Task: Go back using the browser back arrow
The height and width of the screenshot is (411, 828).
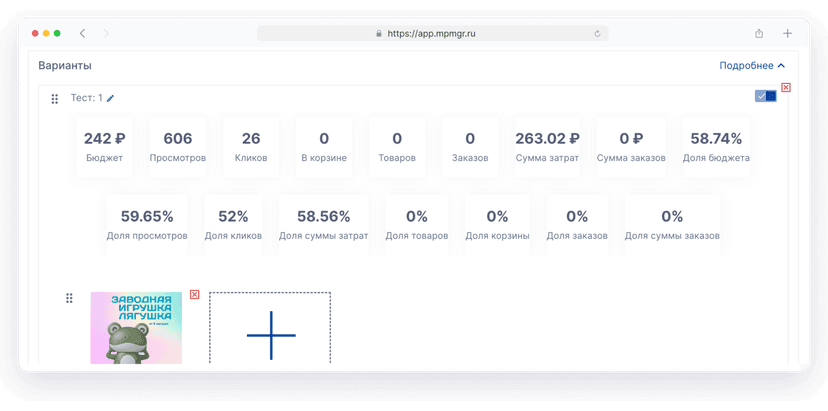Action: (x=83, y=33)
